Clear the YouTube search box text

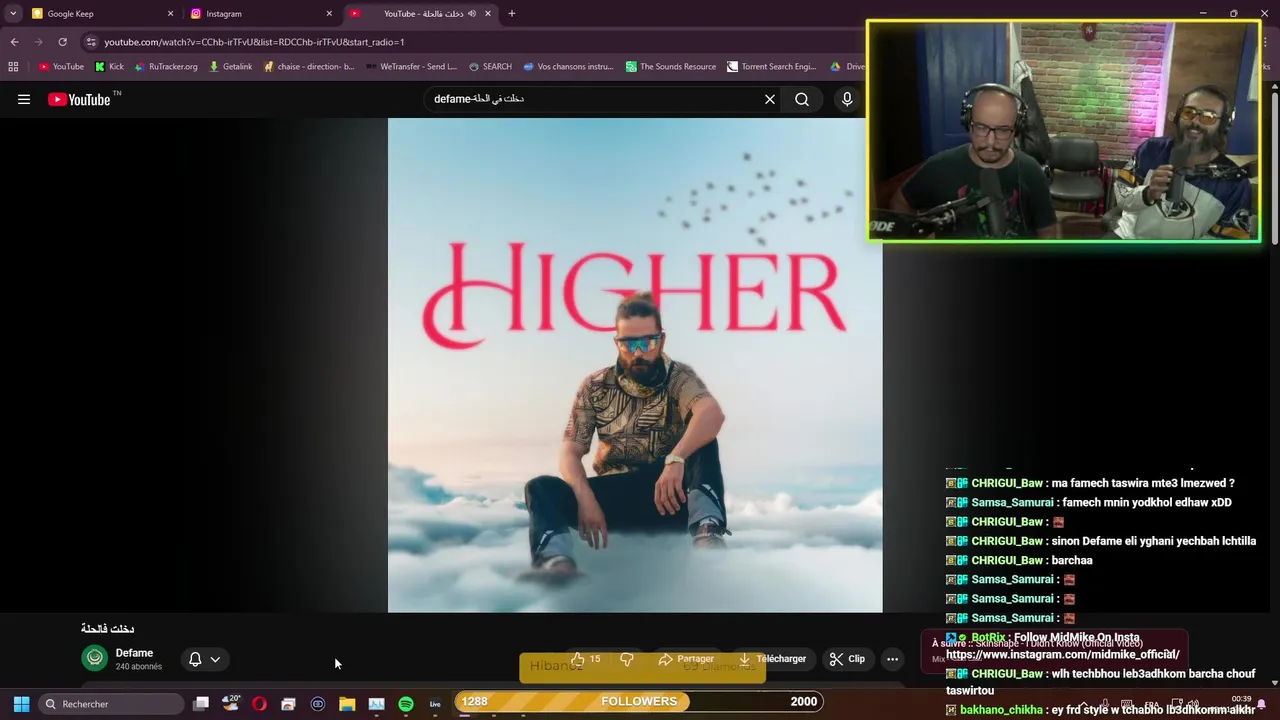point(770,99)
